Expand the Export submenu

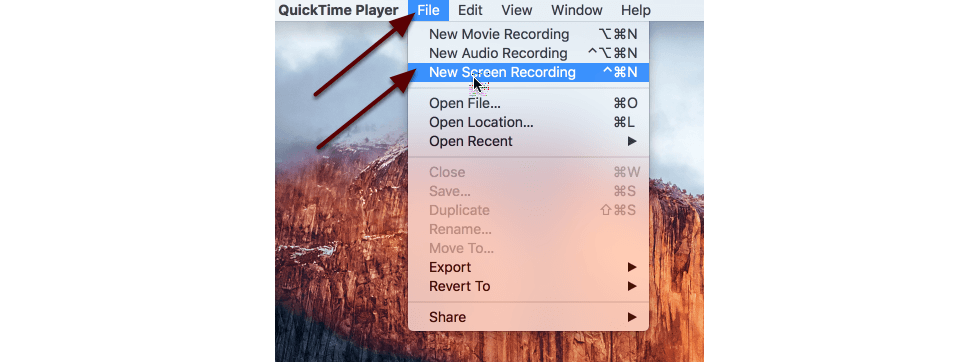[x=528, y=267]
